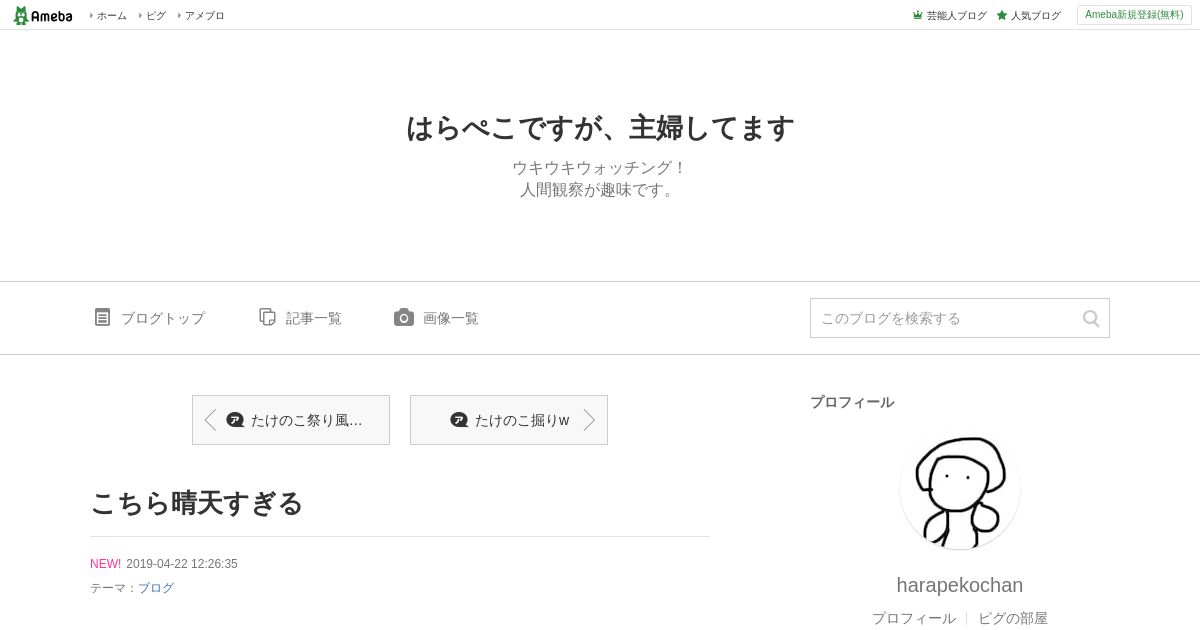
Task: Open the ピグの部屋 link
Action: pos(1013,618)
